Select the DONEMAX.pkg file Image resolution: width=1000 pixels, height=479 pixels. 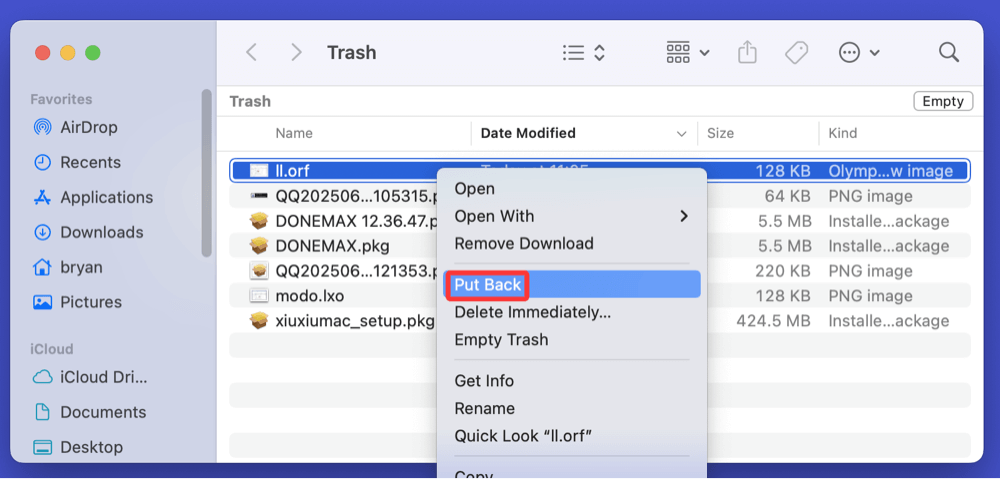point(599,246)
